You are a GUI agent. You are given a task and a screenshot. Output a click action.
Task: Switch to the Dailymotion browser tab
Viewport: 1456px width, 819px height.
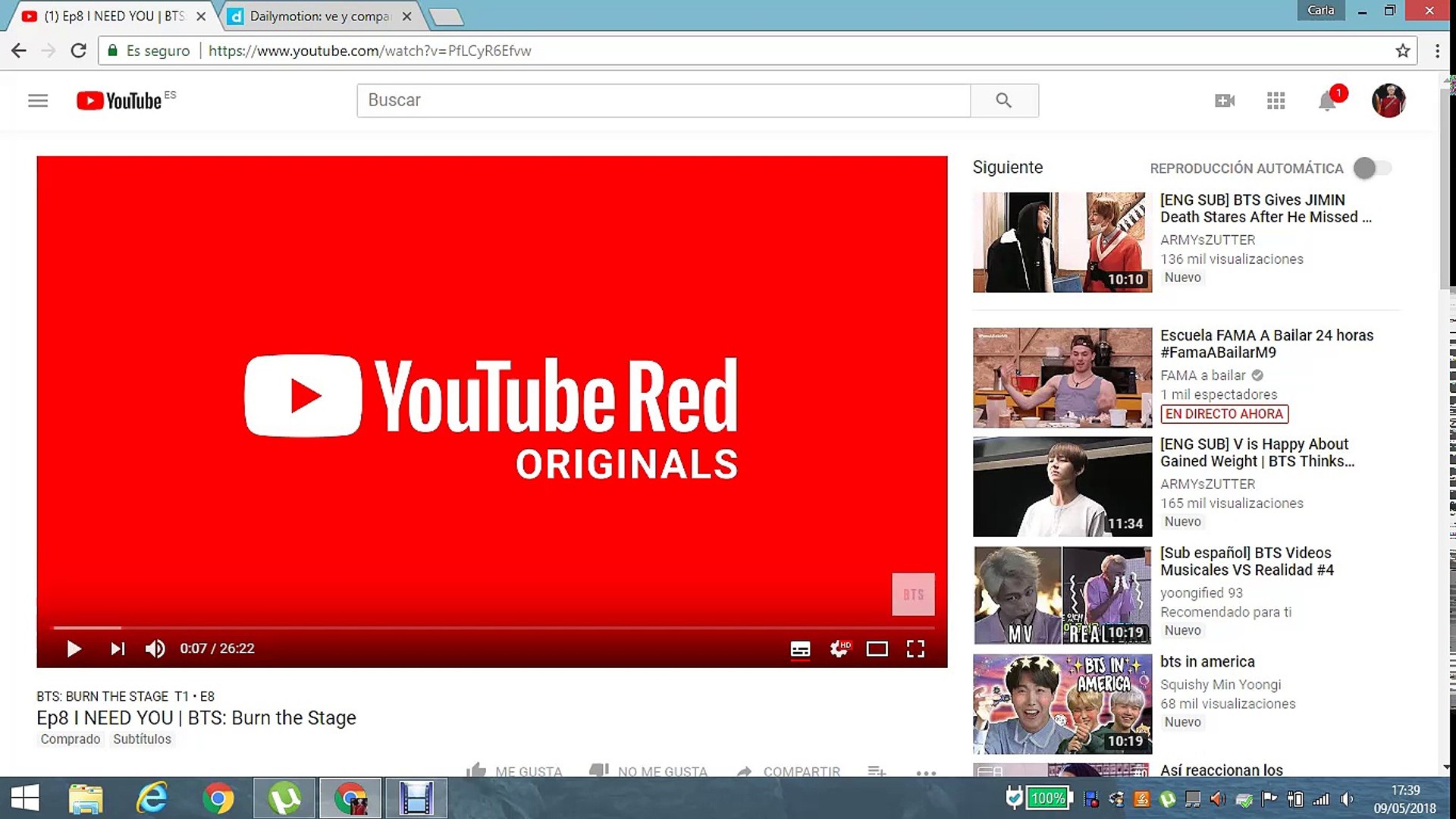(x=318, y=16)
